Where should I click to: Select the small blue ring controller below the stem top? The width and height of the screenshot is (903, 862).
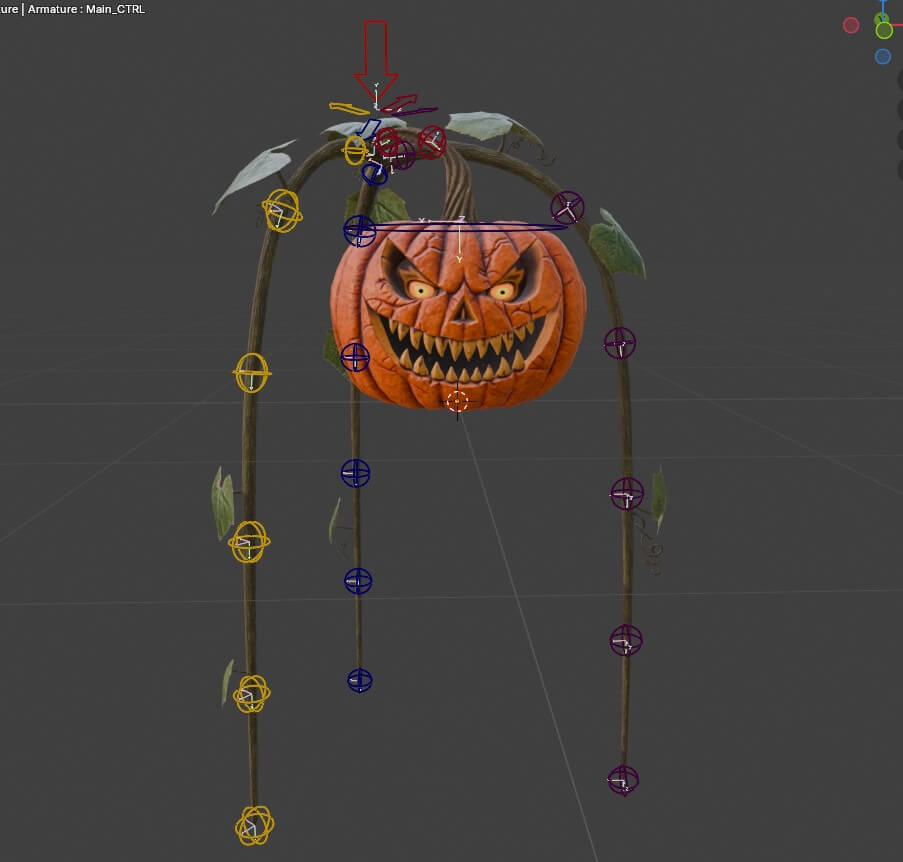(x=374, y=173)
